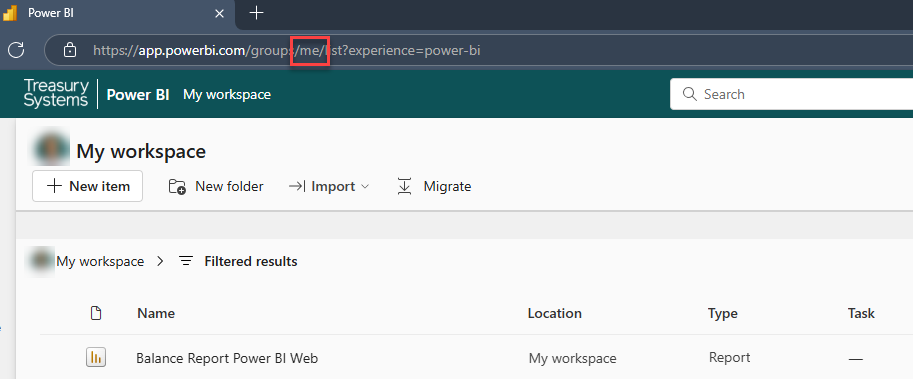Screen dimensions: 913x379
Task: Click the Migrate download icon
Action: pyautogui.click(x=404, y=186)
